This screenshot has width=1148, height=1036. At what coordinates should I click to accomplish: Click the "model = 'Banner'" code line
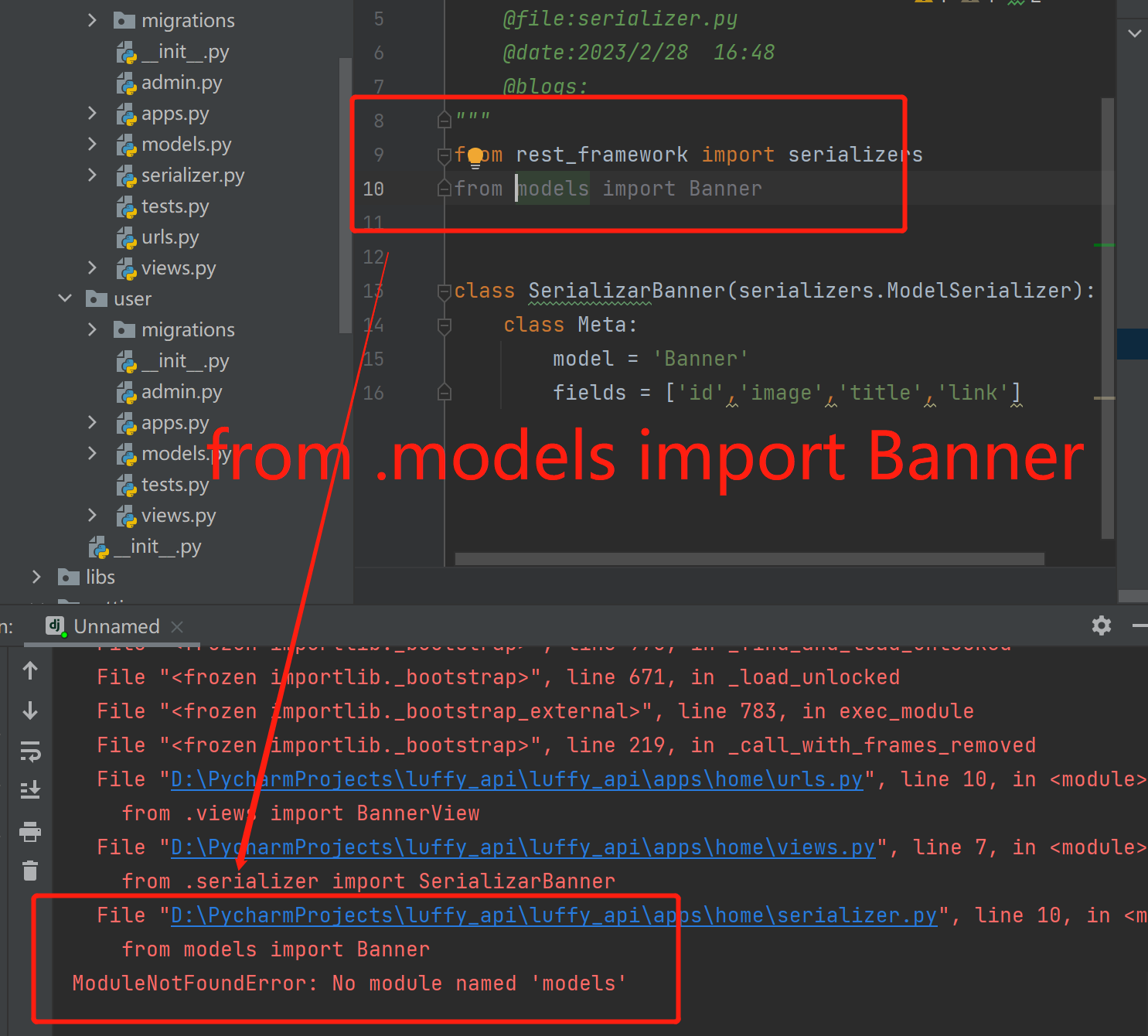(650, 359)
